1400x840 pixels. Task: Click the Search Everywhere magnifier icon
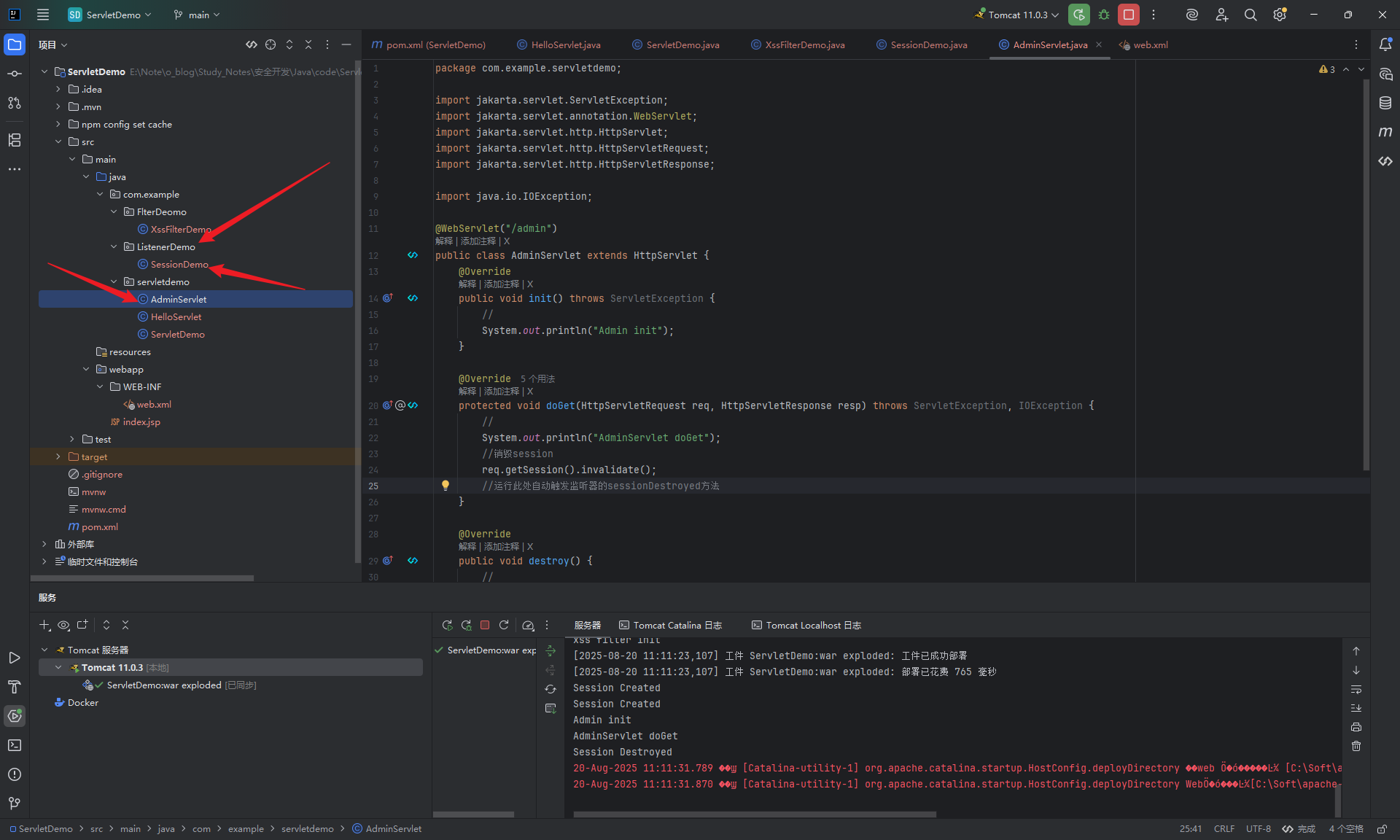pyautogui.click(x=1251, y=15)
